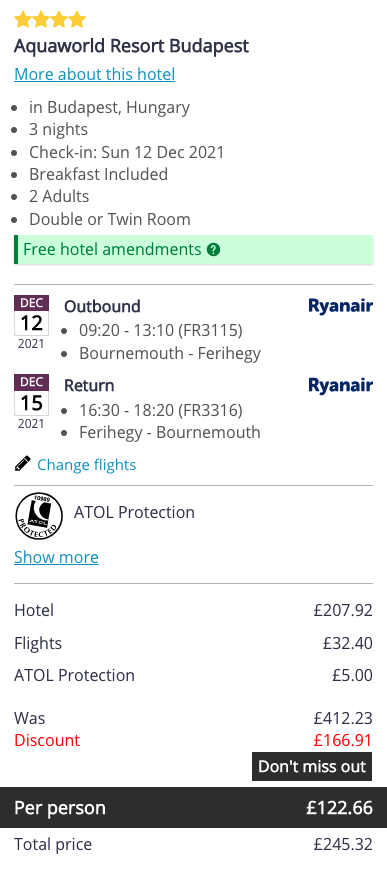This screenshot has width=387, height=872.
Task: Click the DEC 12 outbound calendar icon
Action: point(31,323)
